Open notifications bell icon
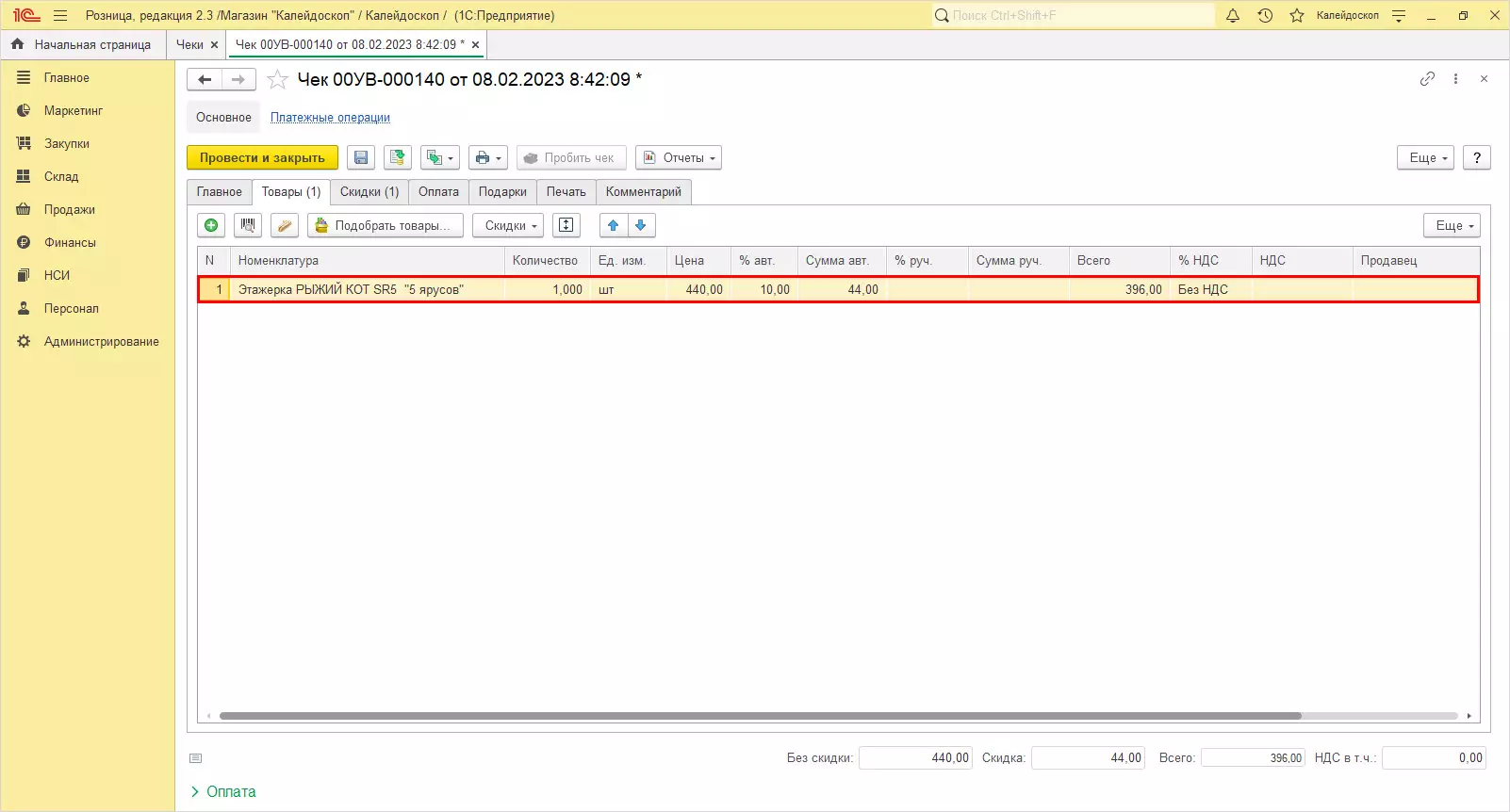1510x812 pixels. (x=1233, y=15)
